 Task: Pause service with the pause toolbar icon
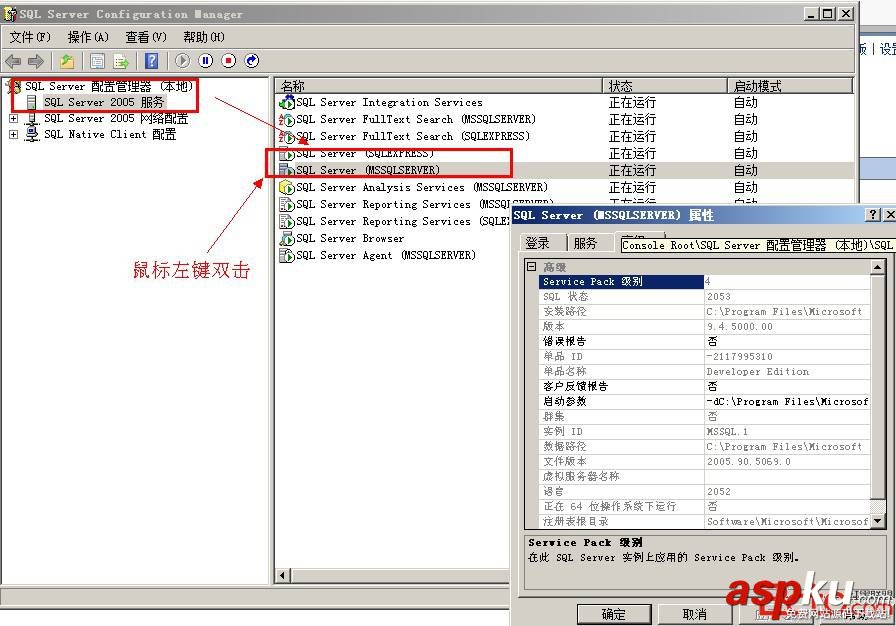(206, 61)
